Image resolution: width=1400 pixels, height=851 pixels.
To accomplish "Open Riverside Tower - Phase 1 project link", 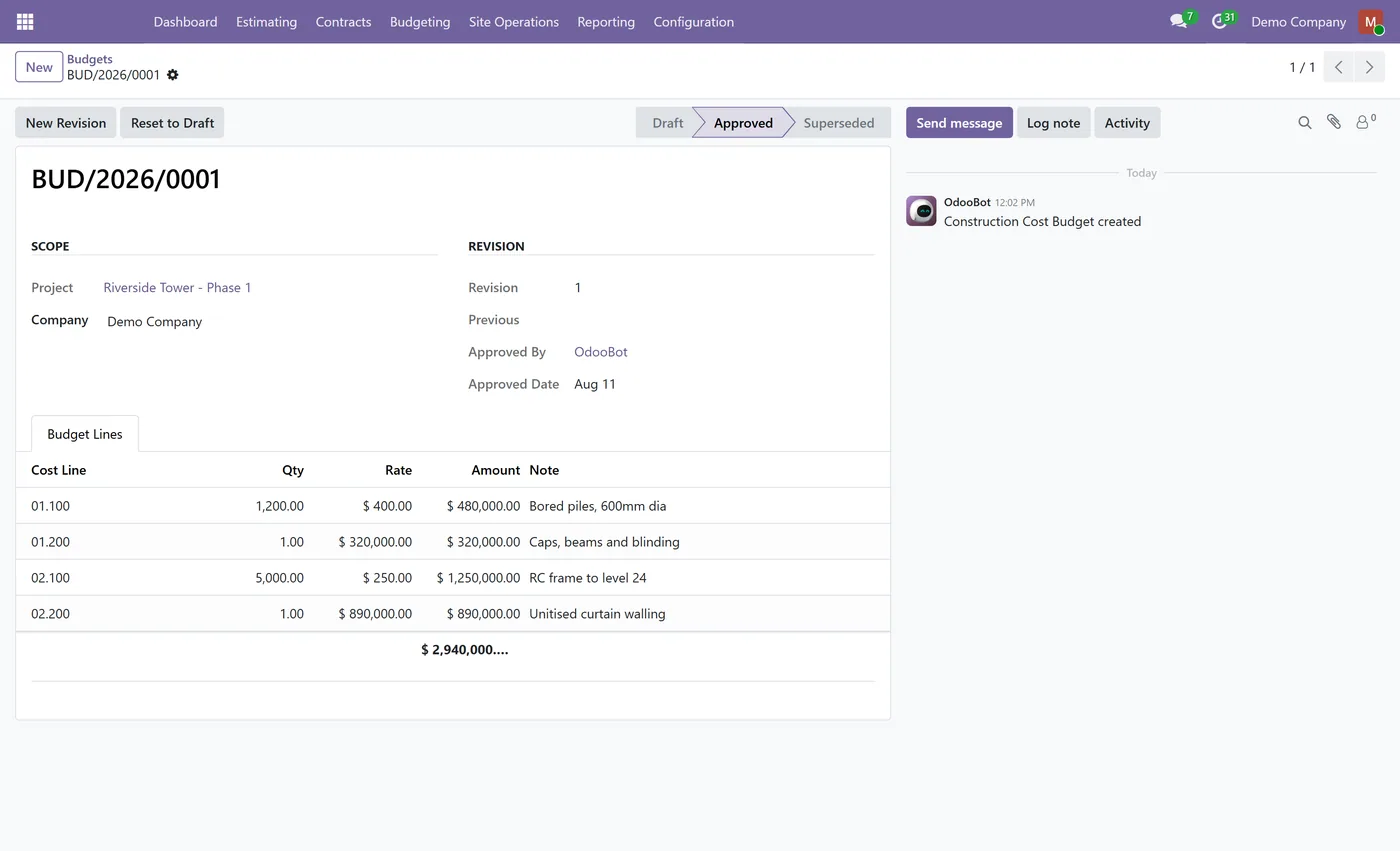I will click(177, 288).
